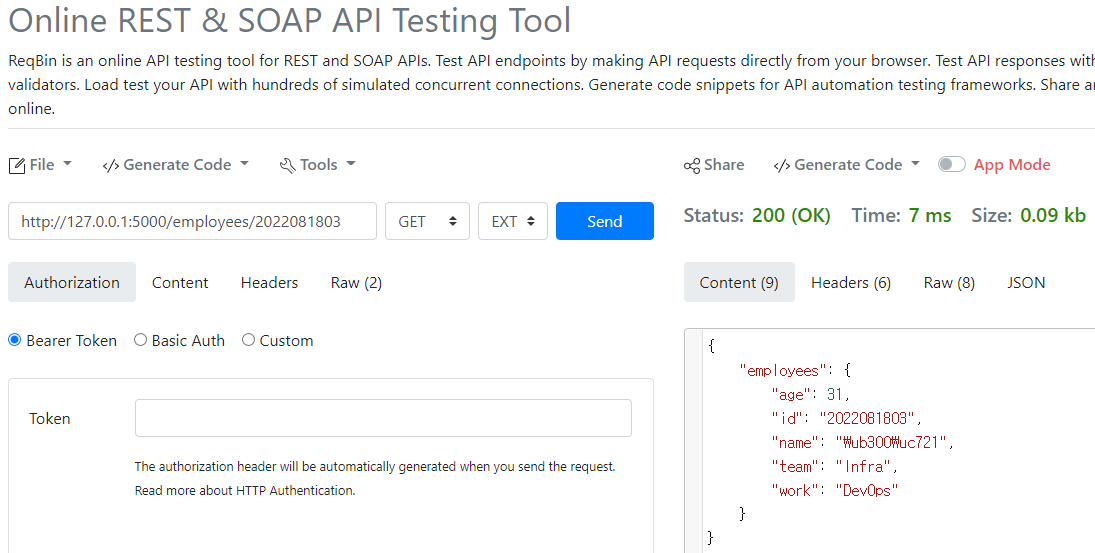This screenshot has height=553, width=1095.
Task: Switch to the Raw (8) response tab
Action: click(949, 282)
